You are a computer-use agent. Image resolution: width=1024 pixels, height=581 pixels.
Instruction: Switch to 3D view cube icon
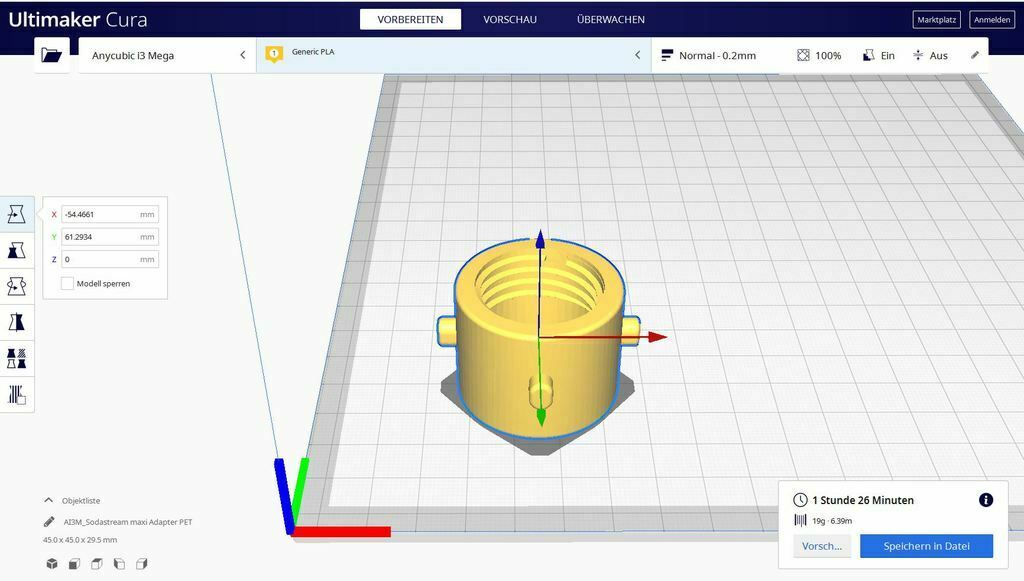tap(52, 563)
